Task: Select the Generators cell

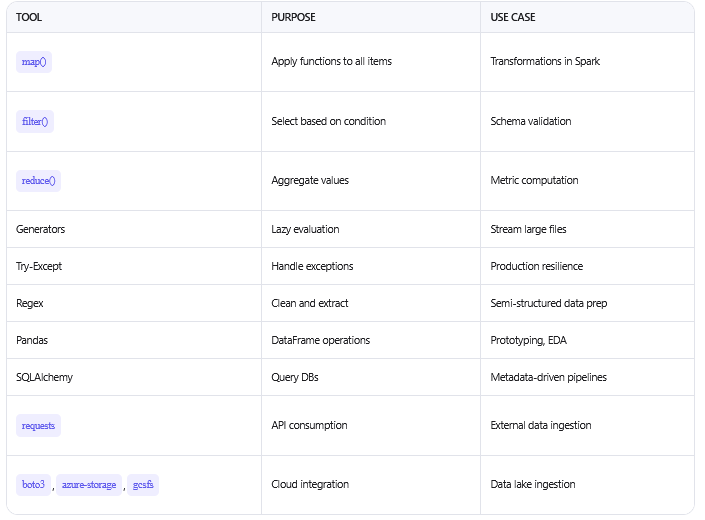Action: 41,229
